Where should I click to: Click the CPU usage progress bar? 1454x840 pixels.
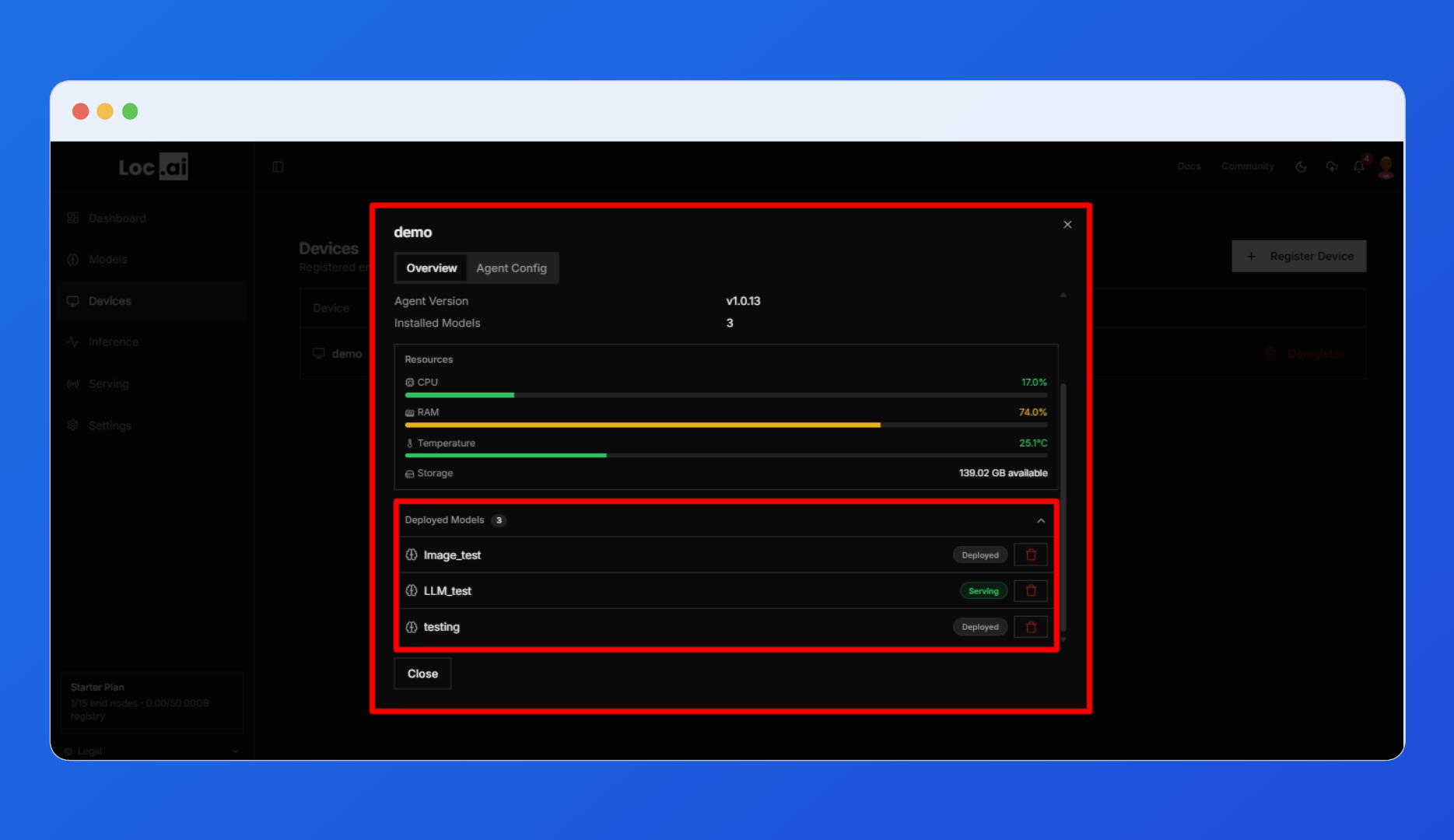(x=726, y=395)
